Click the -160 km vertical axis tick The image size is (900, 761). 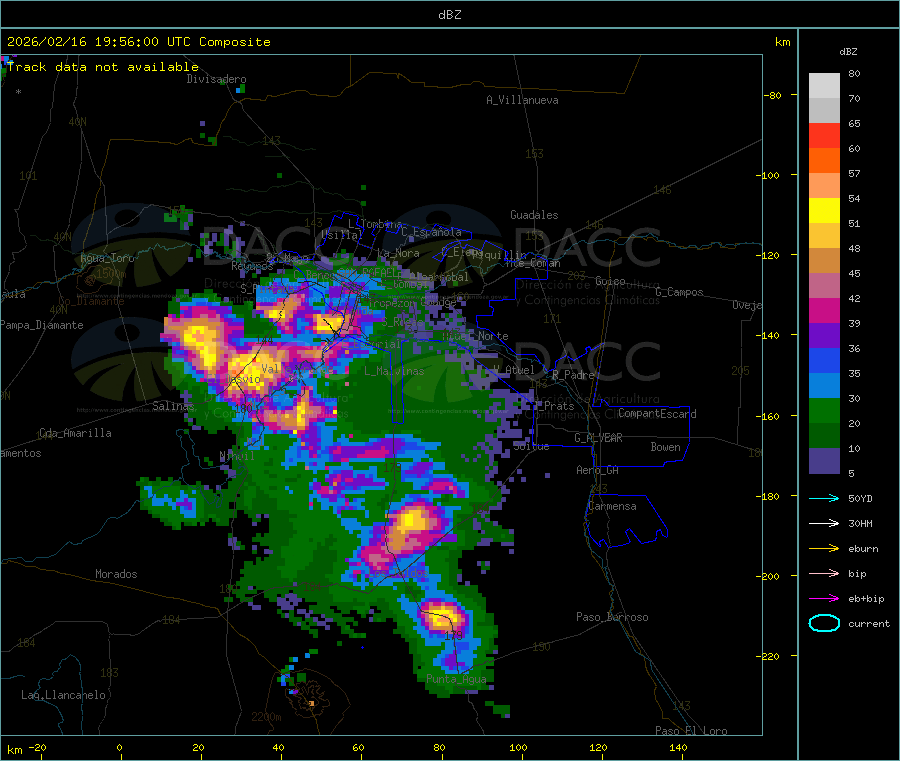click(x=770, y=416)
